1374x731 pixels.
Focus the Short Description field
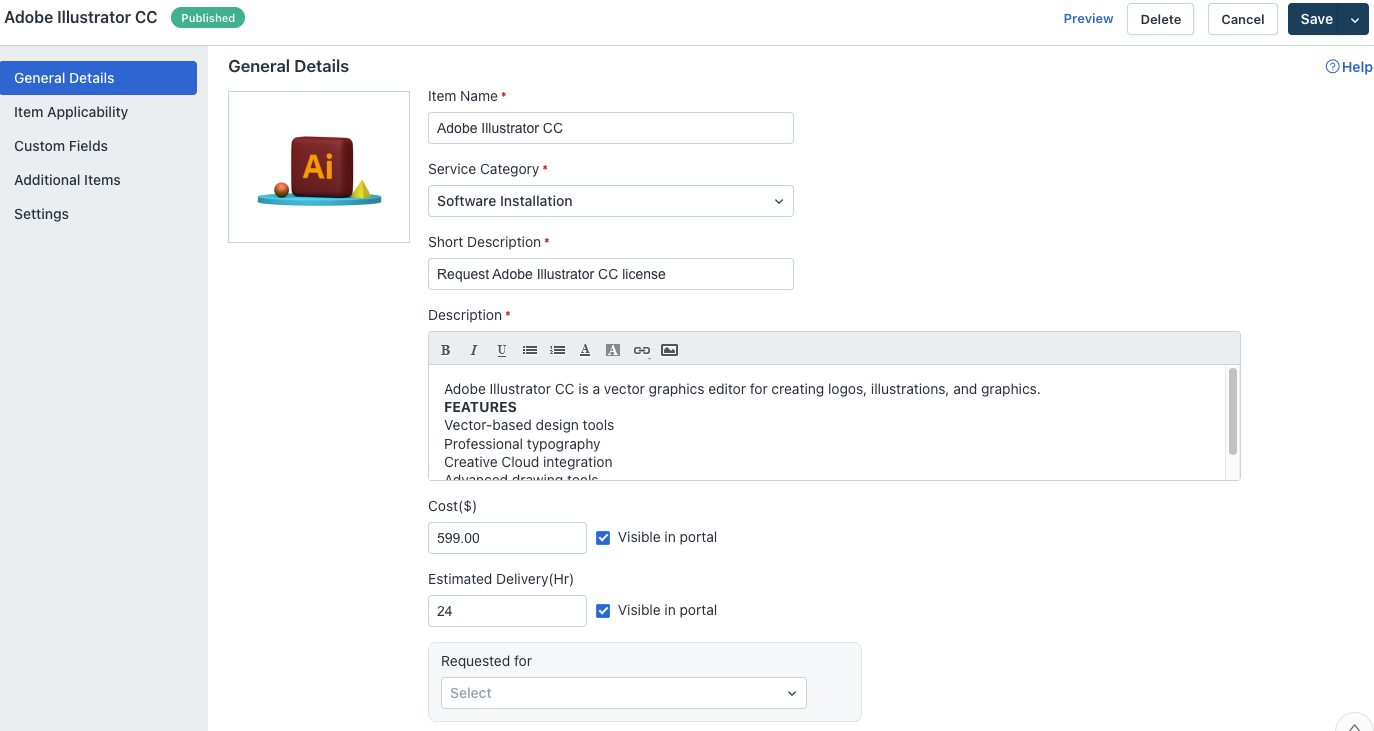coord(611,274)
